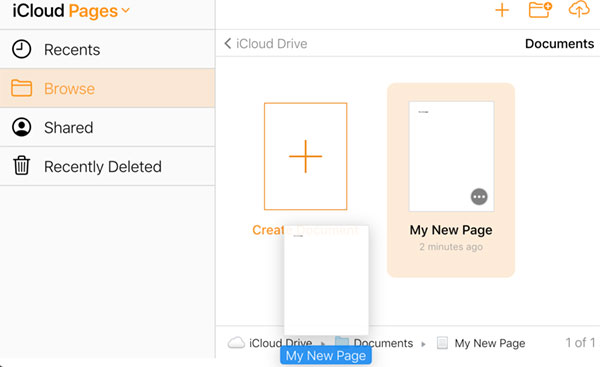Click the trash icon next to Recently Deleted
This screenshot has width=600, height=367.
coord(21,166)
